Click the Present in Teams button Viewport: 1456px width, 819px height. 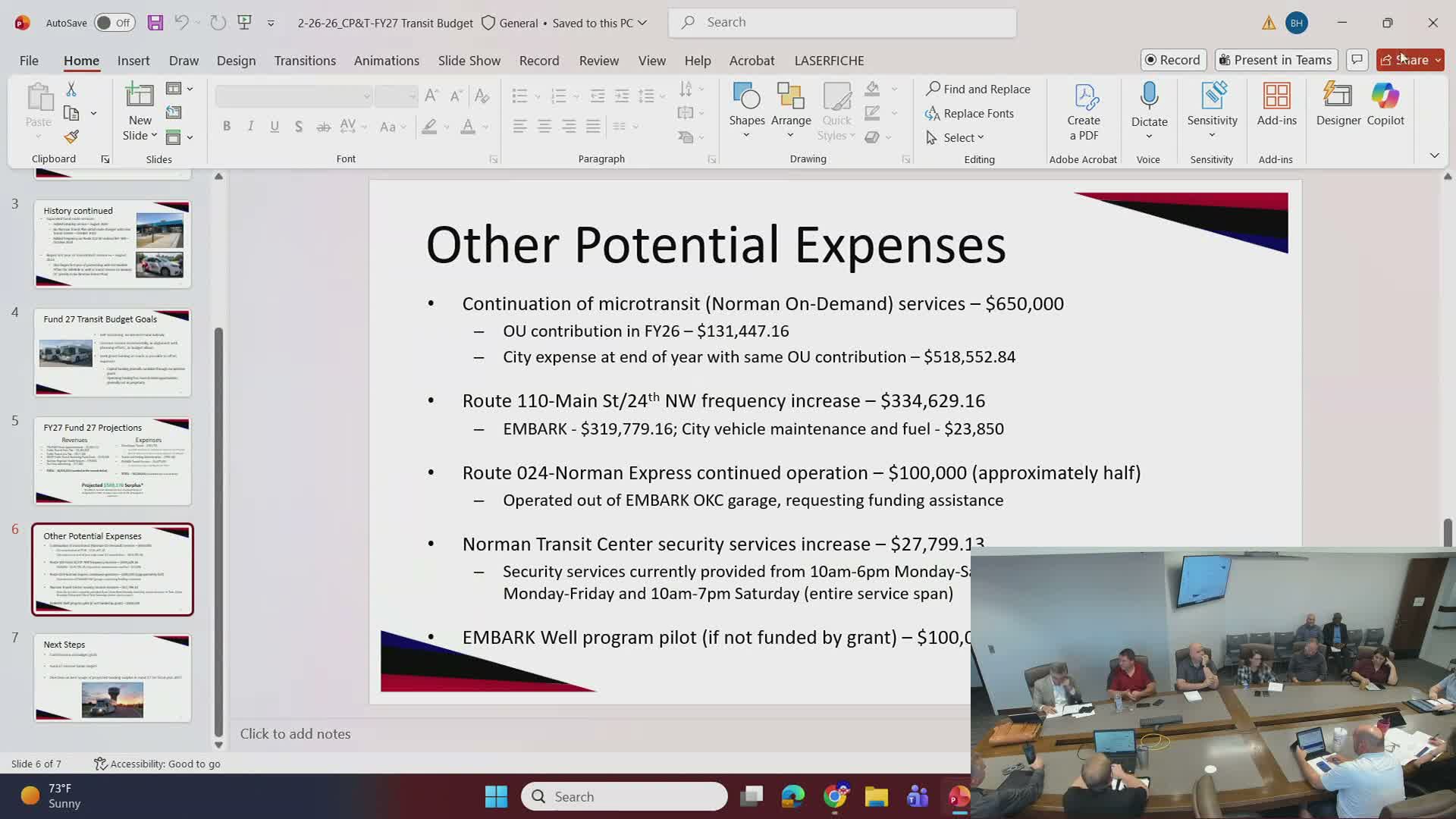[1276, 59]
